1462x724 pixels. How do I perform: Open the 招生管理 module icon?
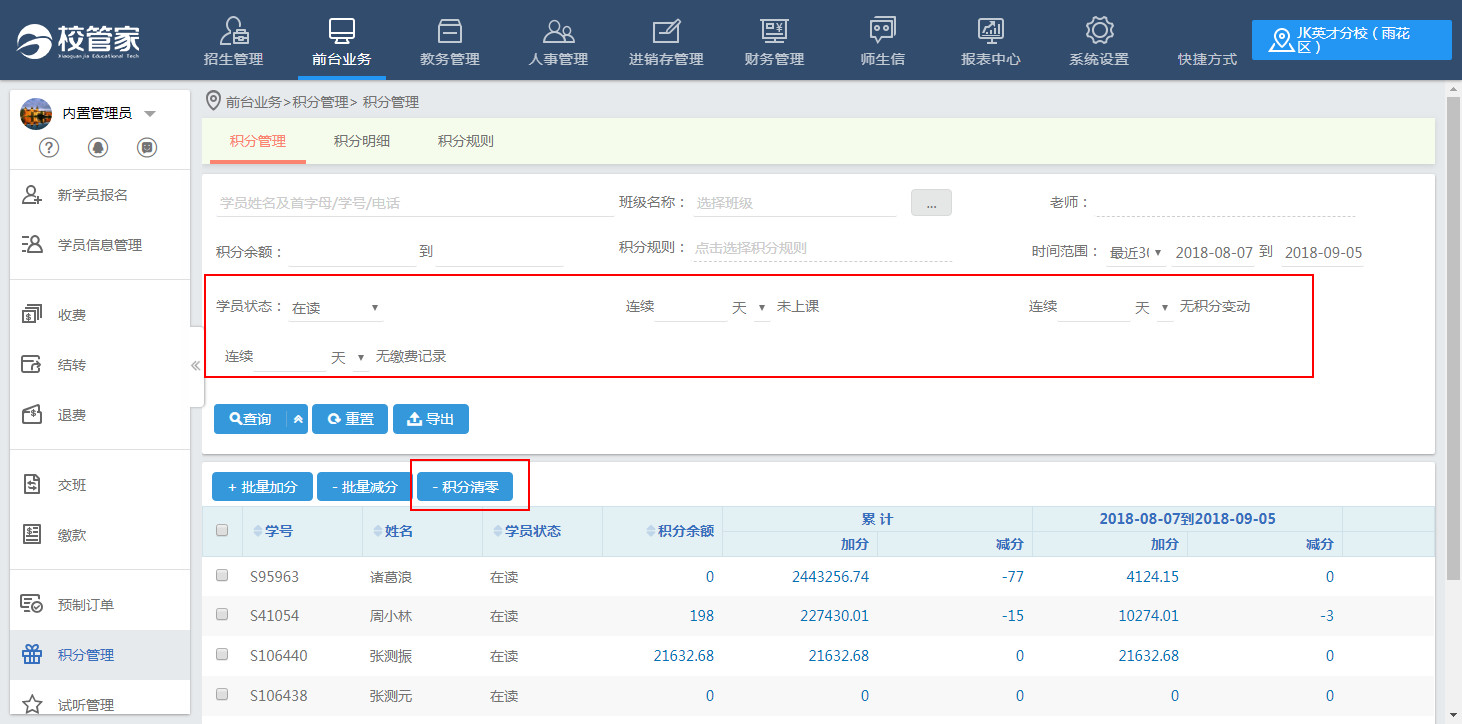coord(233,31)
